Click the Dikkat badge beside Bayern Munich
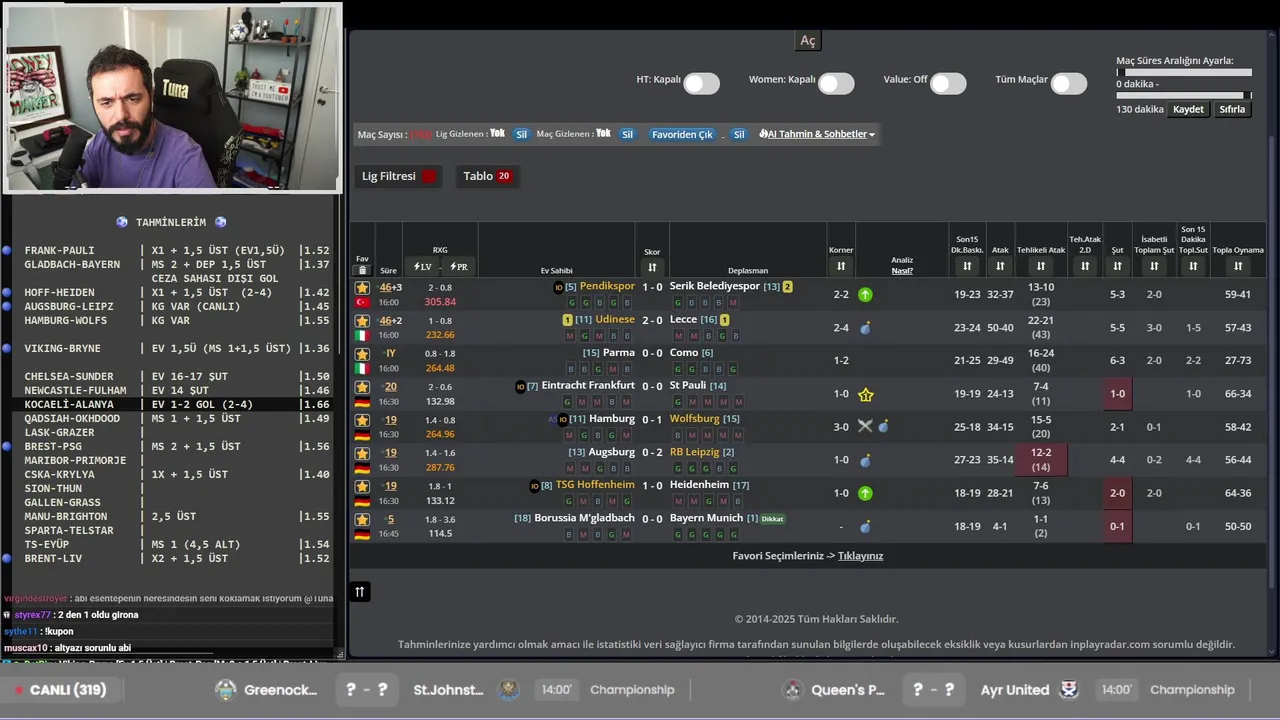The image size is (1280, 720). [772, 519]
